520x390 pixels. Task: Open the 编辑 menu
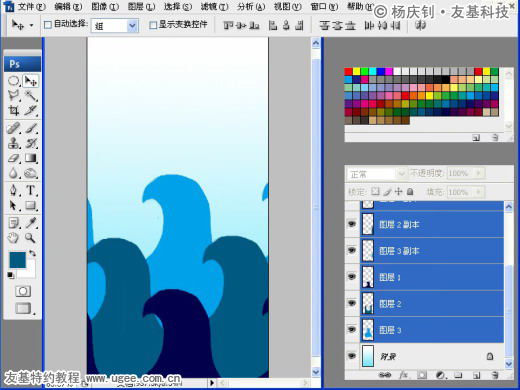click(68, 6)
